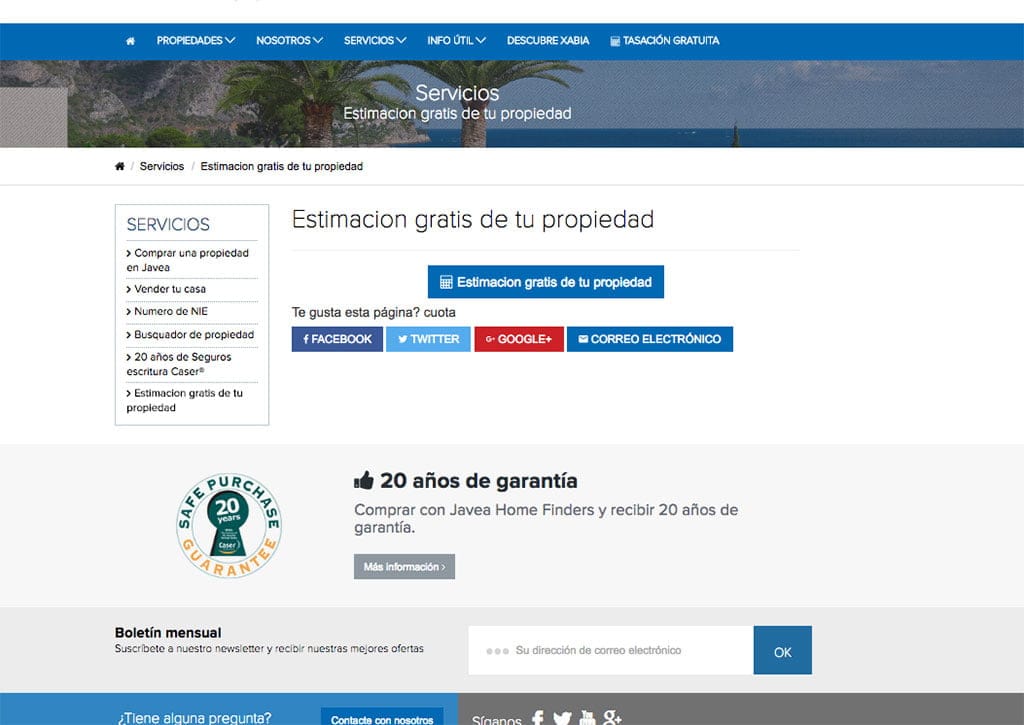
Task: Click the home icon in the breadcrumb trail
Action: pyautogui.click(x=119, y=166)
